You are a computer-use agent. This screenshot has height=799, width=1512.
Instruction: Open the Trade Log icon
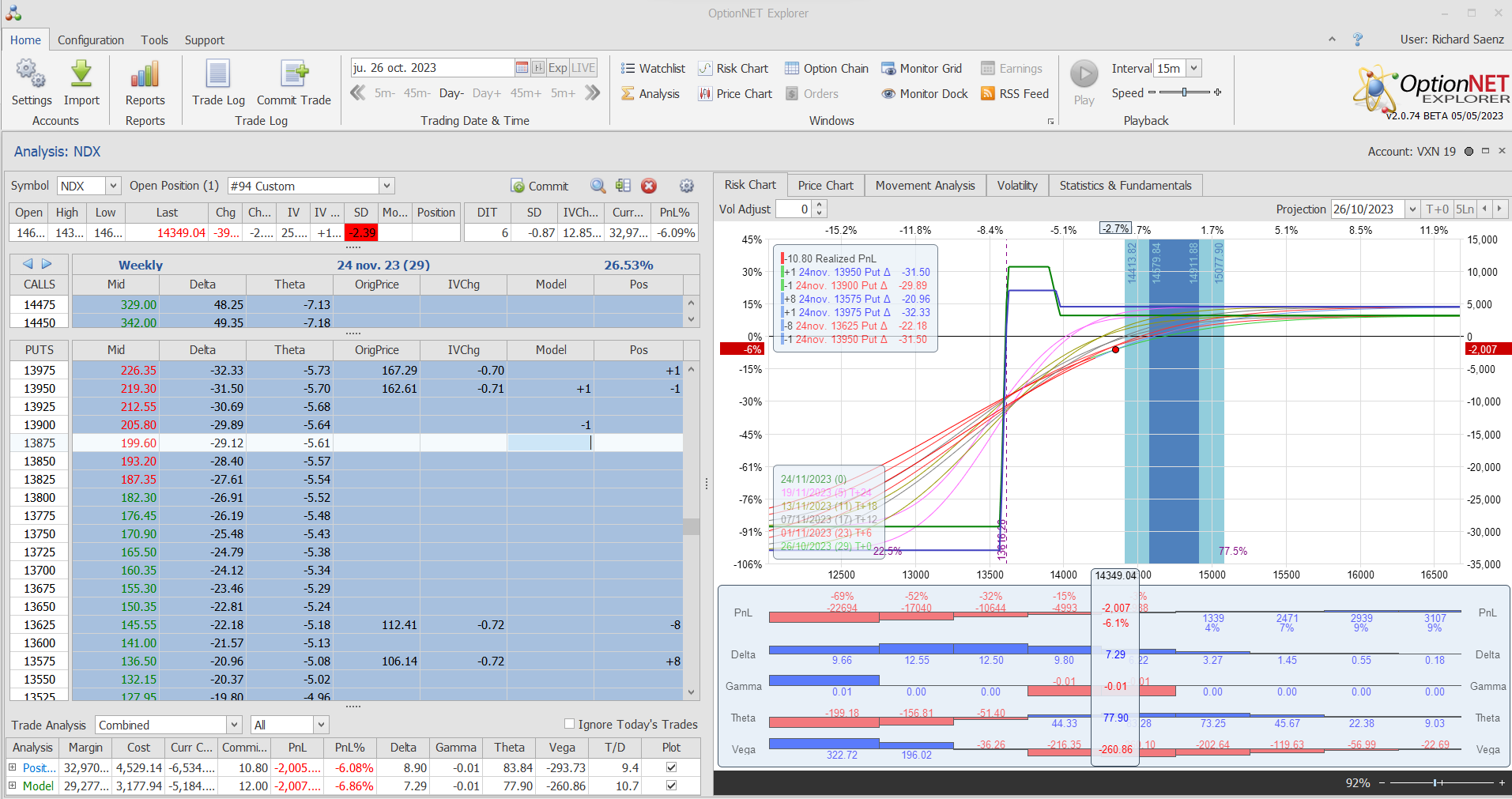coord(218,74)
